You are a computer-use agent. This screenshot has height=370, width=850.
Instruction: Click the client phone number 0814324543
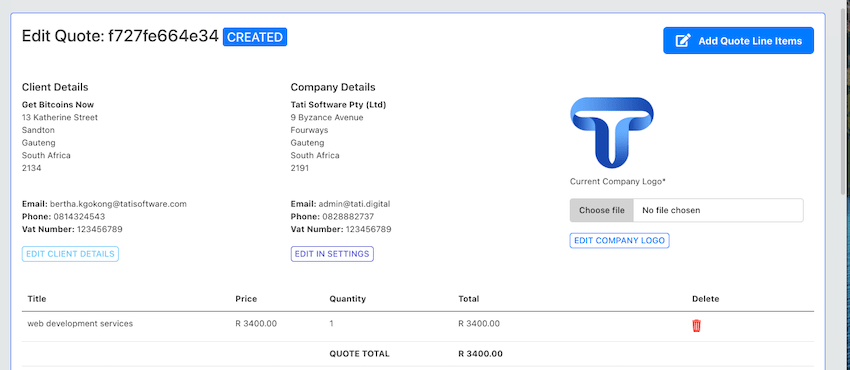[79, 217]
